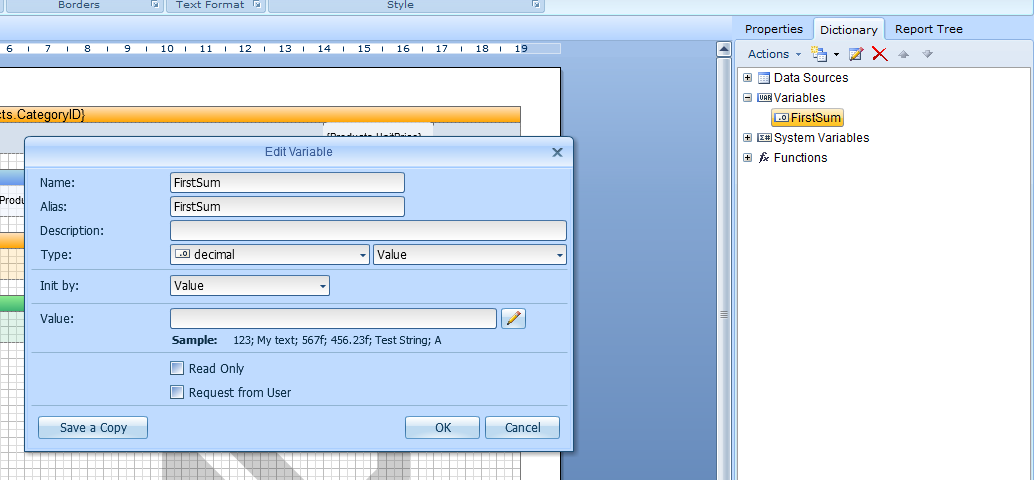Image resolution: width=1035 pixels, height=480 pixels.
Task: Click the Cancel button
Action: [523, 428]
